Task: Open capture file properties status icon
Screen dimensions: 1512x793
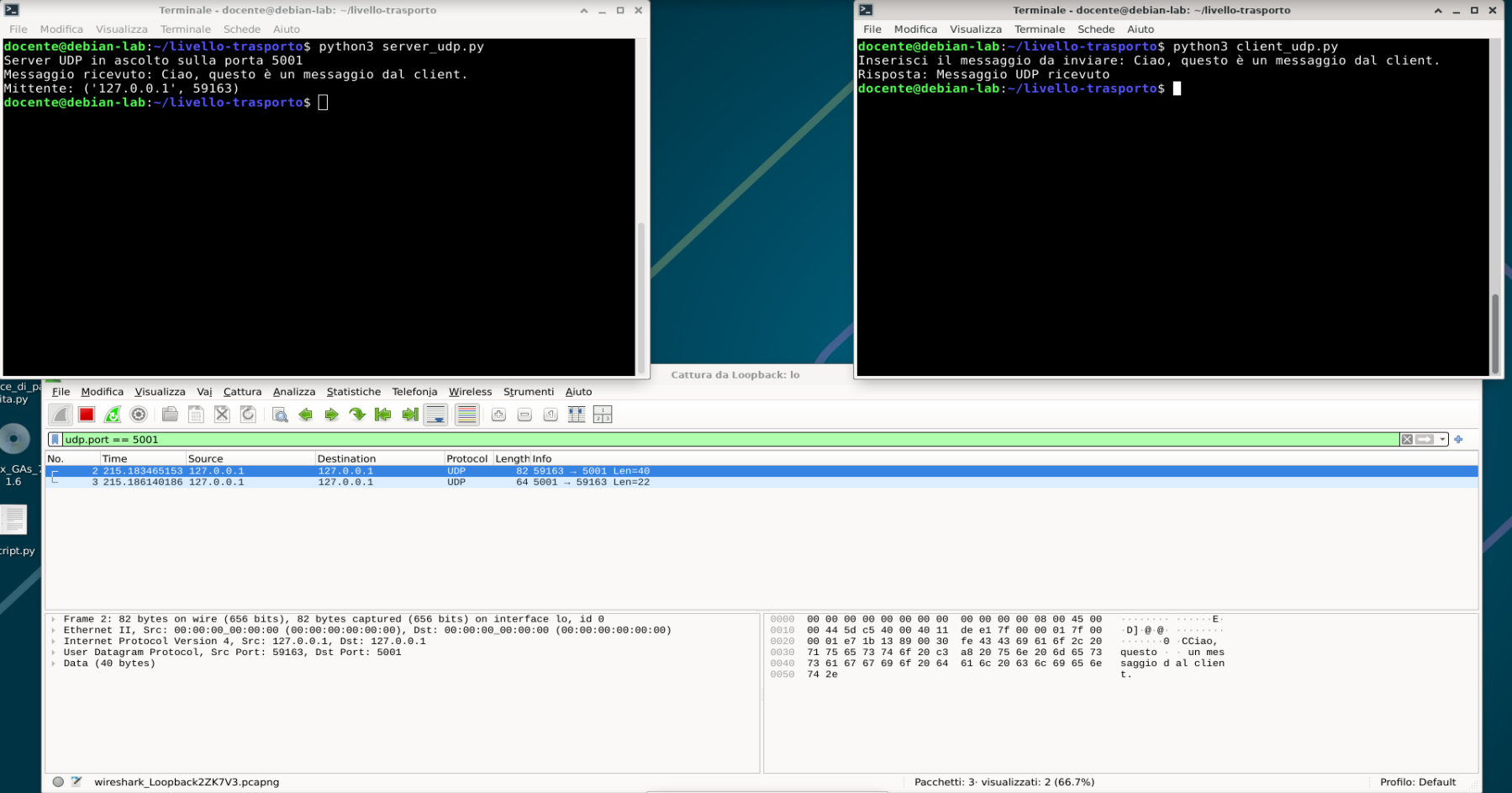Action: tap(76, 781)
